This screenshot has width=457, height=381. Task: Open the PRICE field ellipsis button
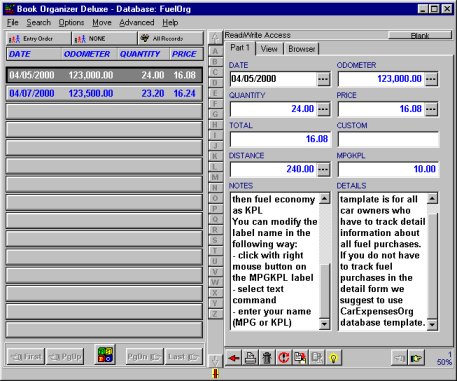(x=431, y=109)
